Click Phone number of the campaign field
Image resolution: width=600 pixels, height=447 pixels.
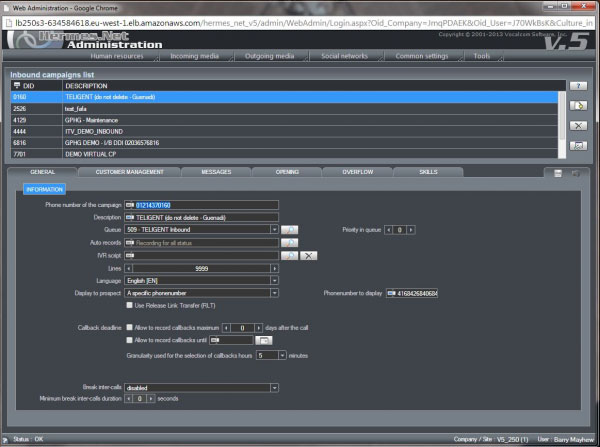(x=202, y=205)
